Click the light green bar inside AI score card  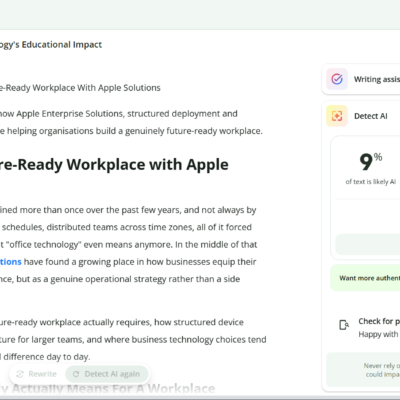click(x=368, y=244)
